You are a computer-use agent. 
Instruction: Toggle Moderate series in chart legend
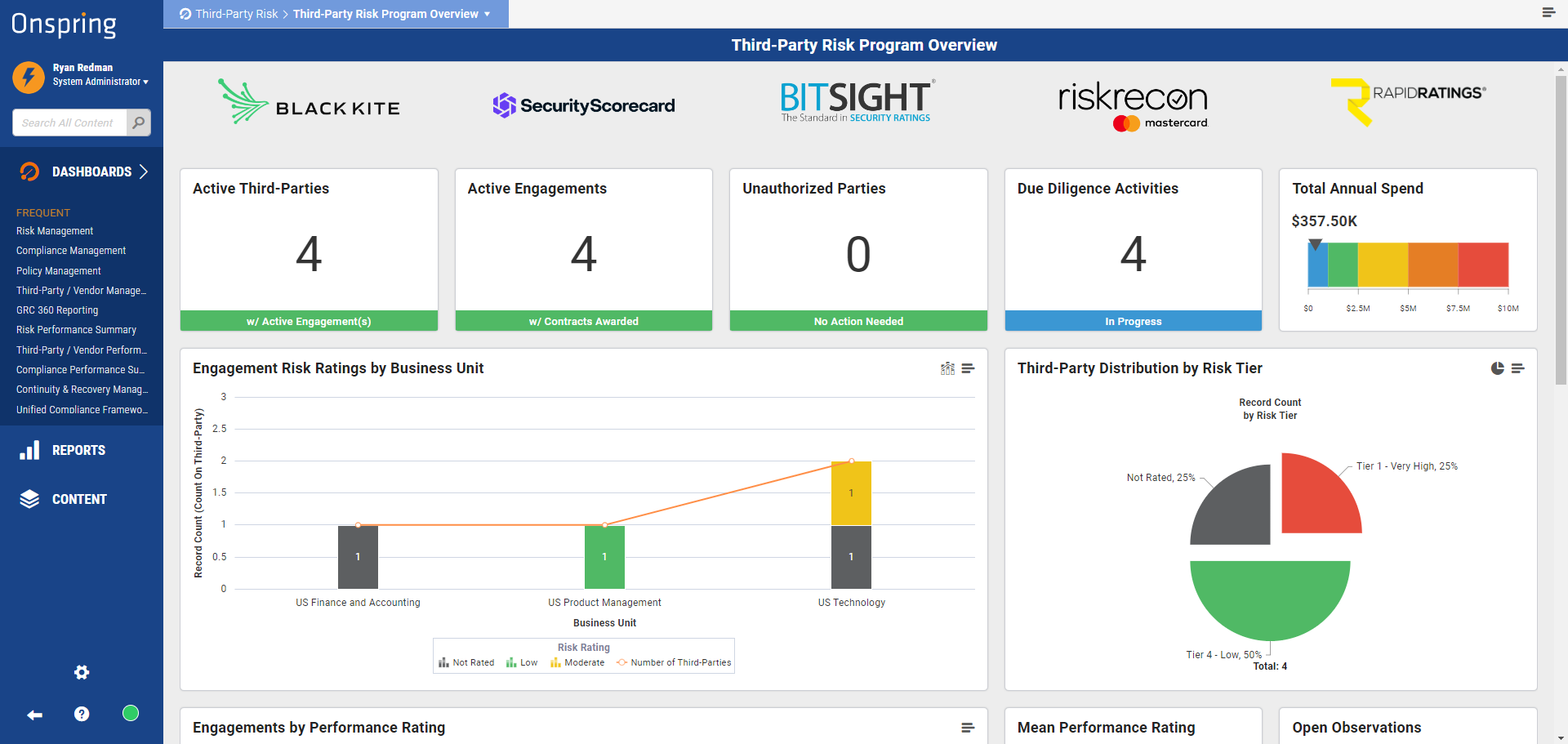tap(577, 662)
